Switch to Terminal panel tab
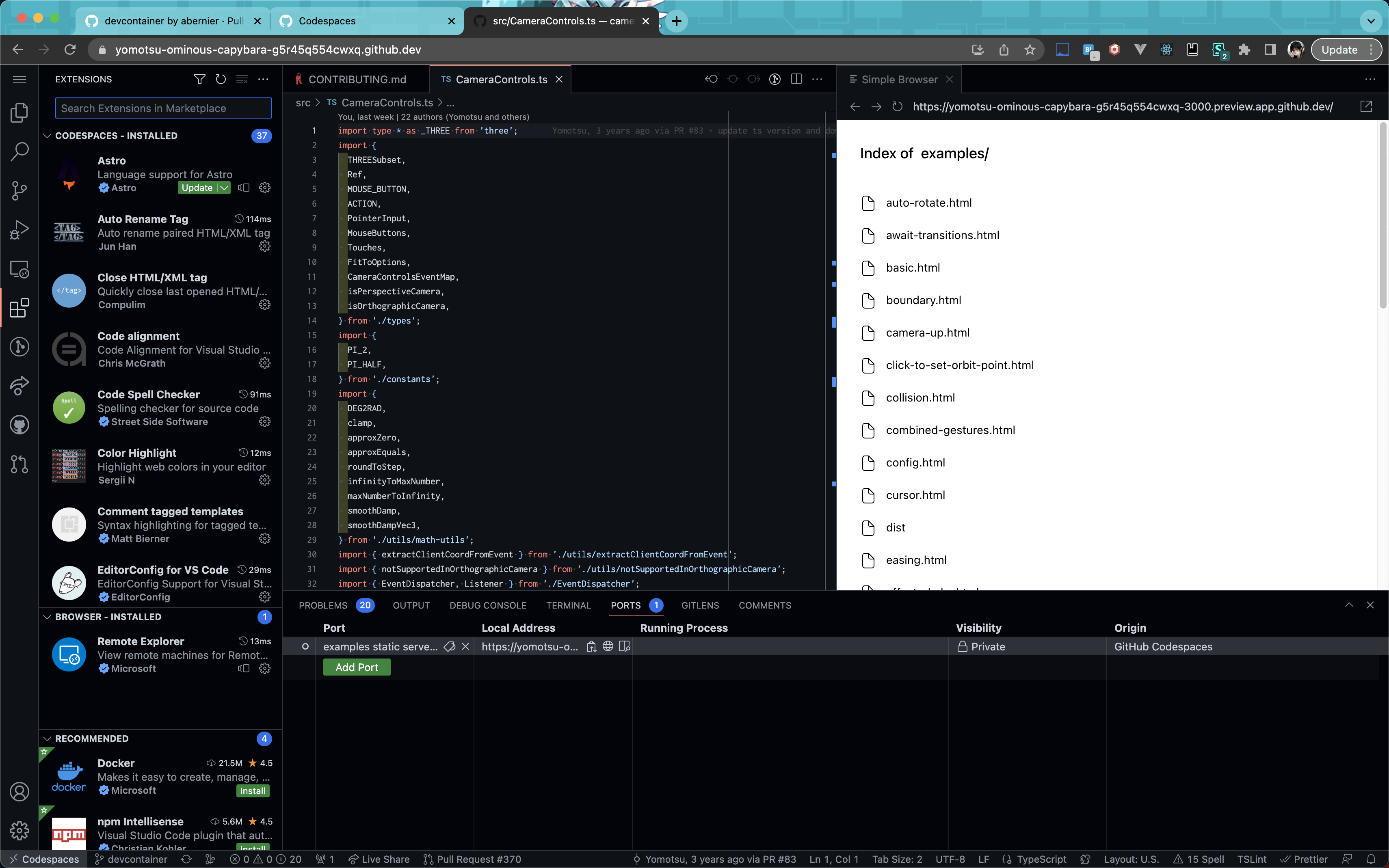 tap(569, 606)
